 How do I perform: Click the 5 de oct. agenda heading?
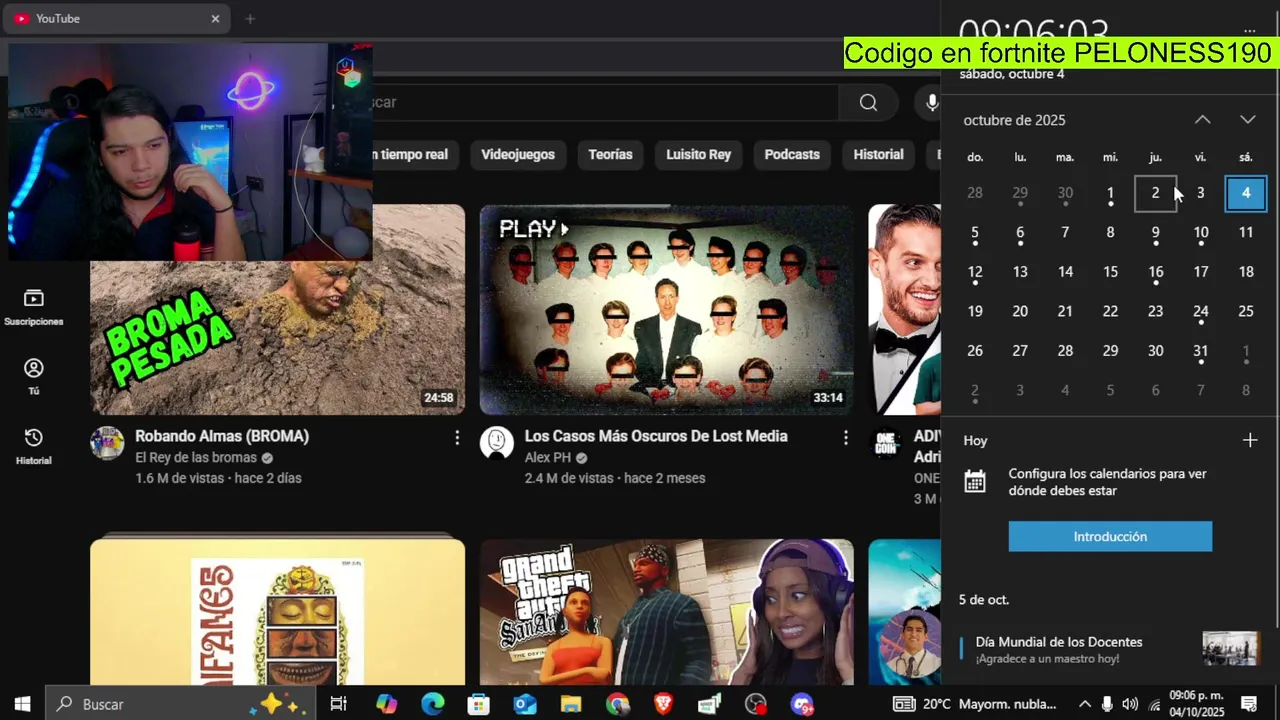[x=984, y=600]
